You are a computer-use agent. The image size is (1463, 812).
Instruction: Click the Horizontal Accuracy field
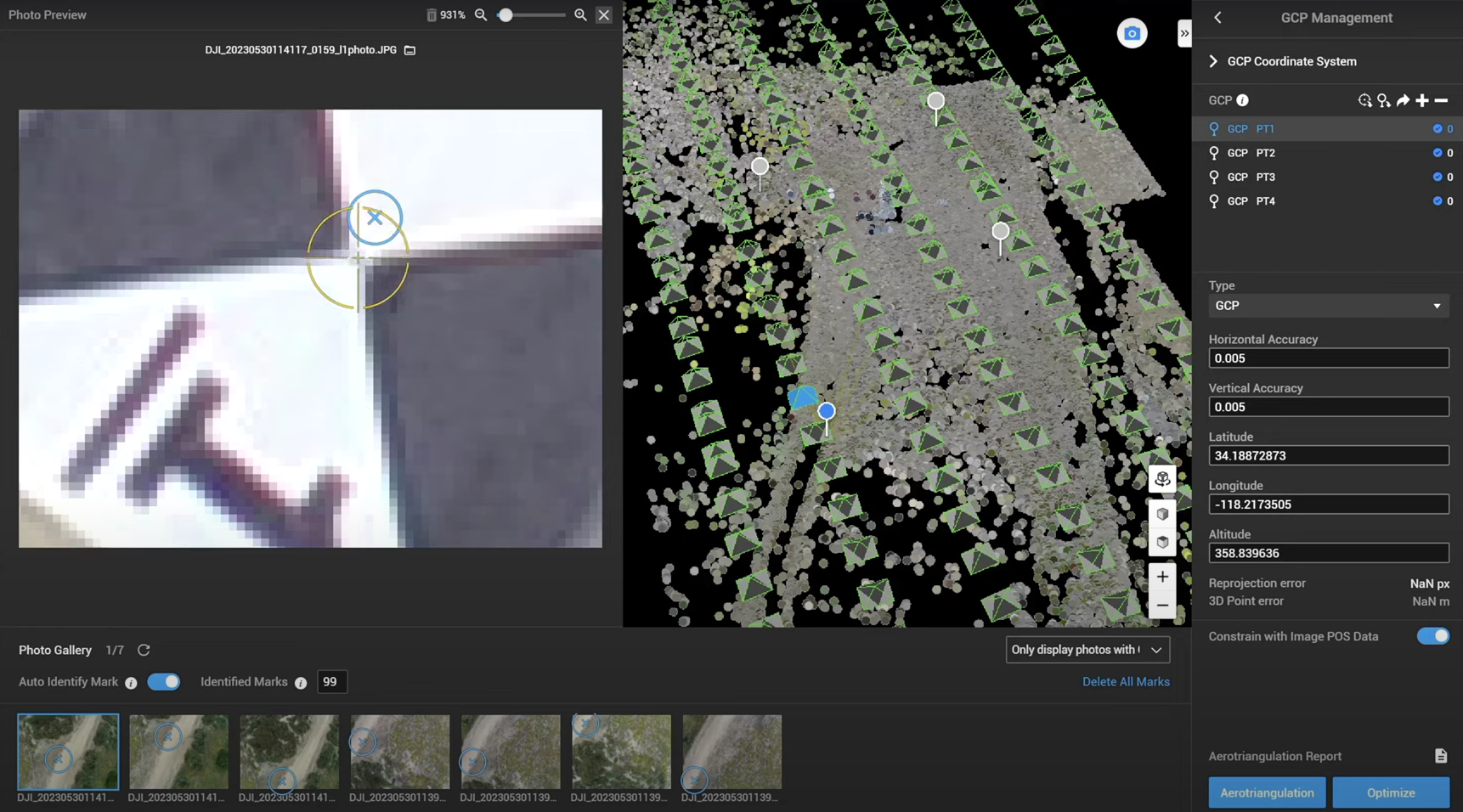(1329, 358)
